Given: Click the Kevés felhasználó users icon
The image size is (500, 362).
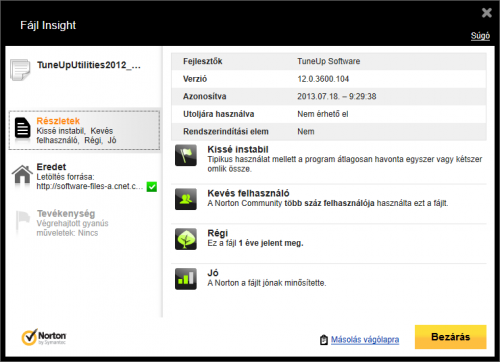Looking at the screenshot, I should click(186, 199).
